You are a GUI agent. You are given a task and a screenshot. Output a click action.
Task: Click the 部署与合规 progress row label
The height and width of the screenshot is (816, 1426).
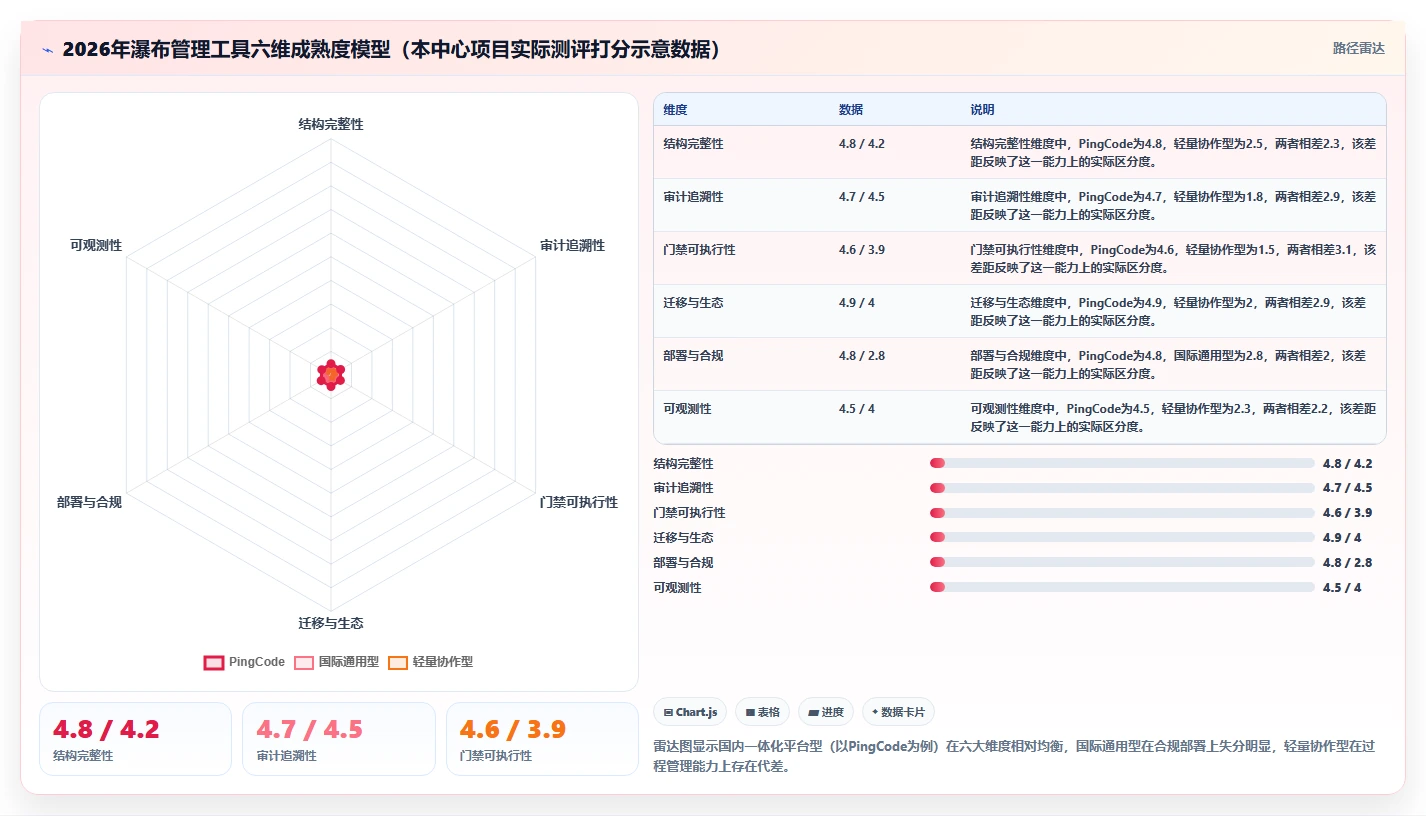(683, 563)
